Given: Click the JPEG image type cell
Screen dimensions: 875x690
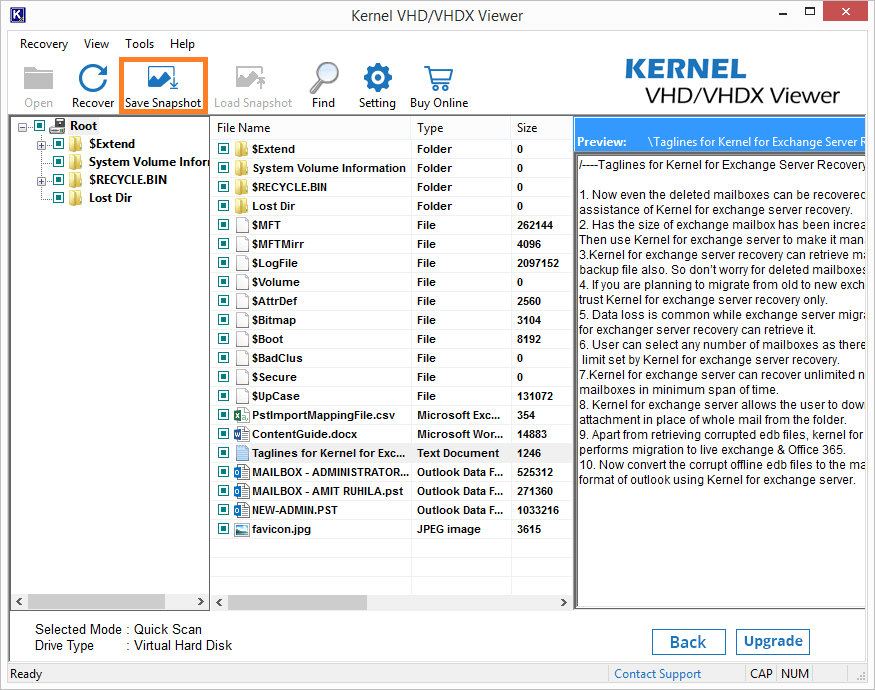Looking at the screenshot, I should click(449, 529).
